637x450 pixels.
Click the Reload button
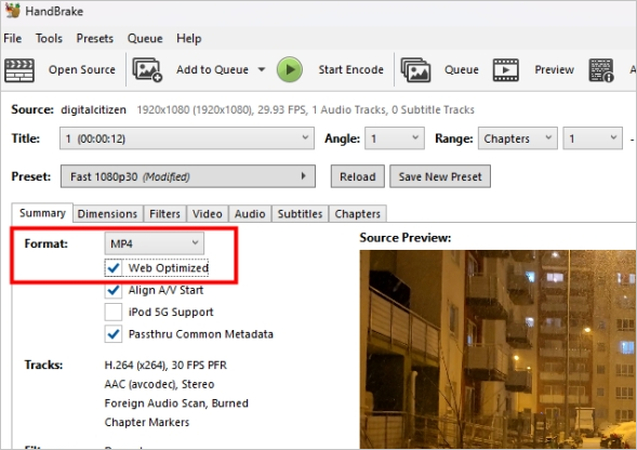358,176
